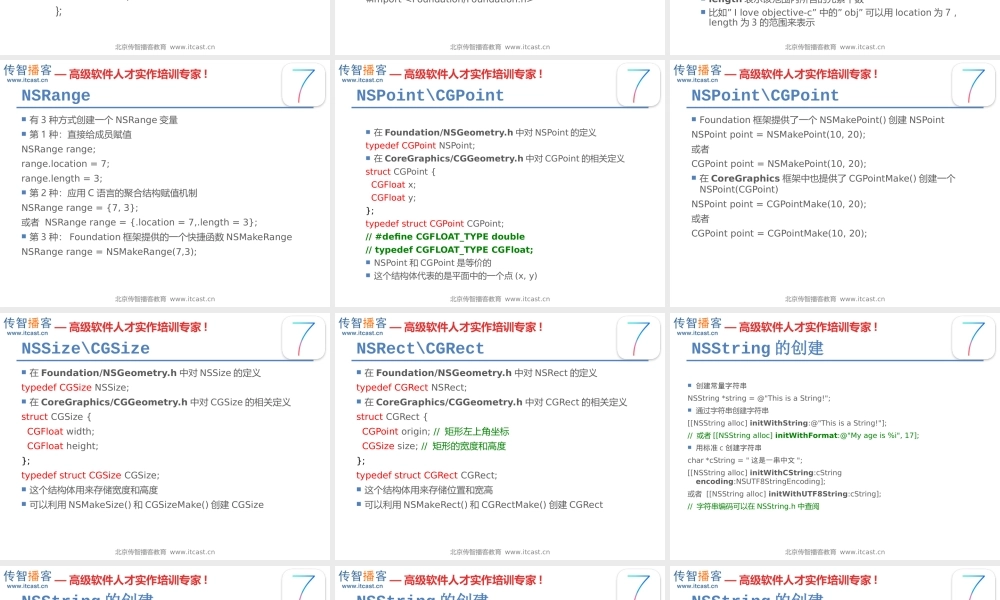The height and width of the screenshot is (600, 1000).
Task: Select the NSRange slide title
Action: [x=56, y=96]
